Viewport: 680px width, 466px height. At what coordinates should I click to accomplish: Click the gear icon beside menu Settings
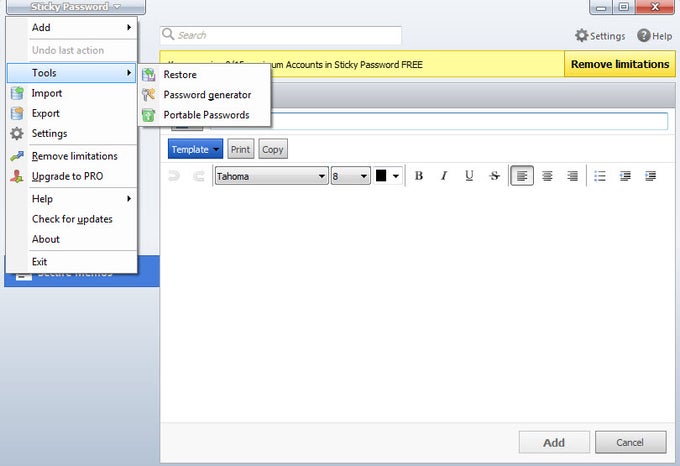pyautogui.click(x=17, y=134)
